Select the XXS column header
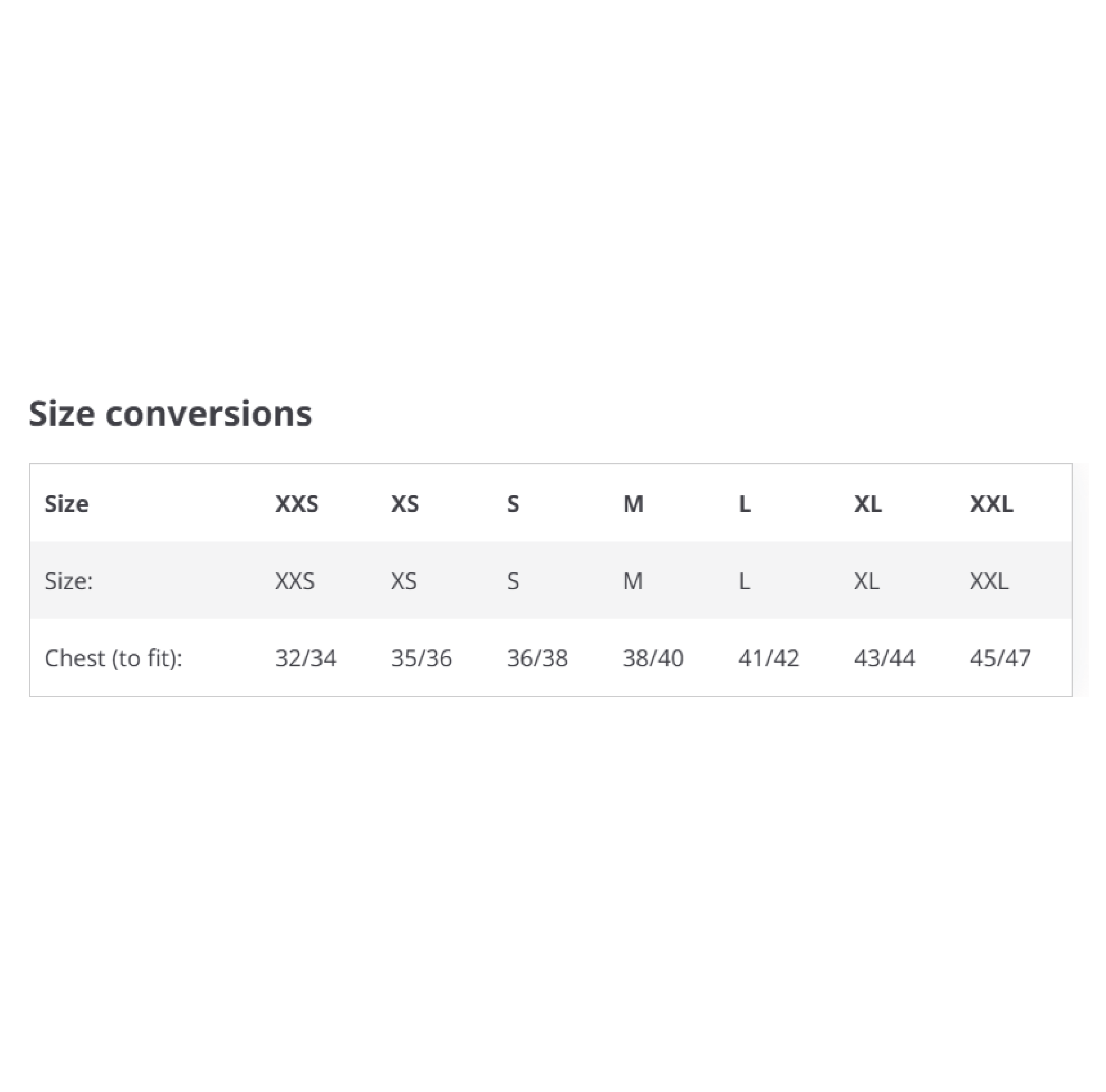Screen dimensions: 1106x1092 point(297,503)
